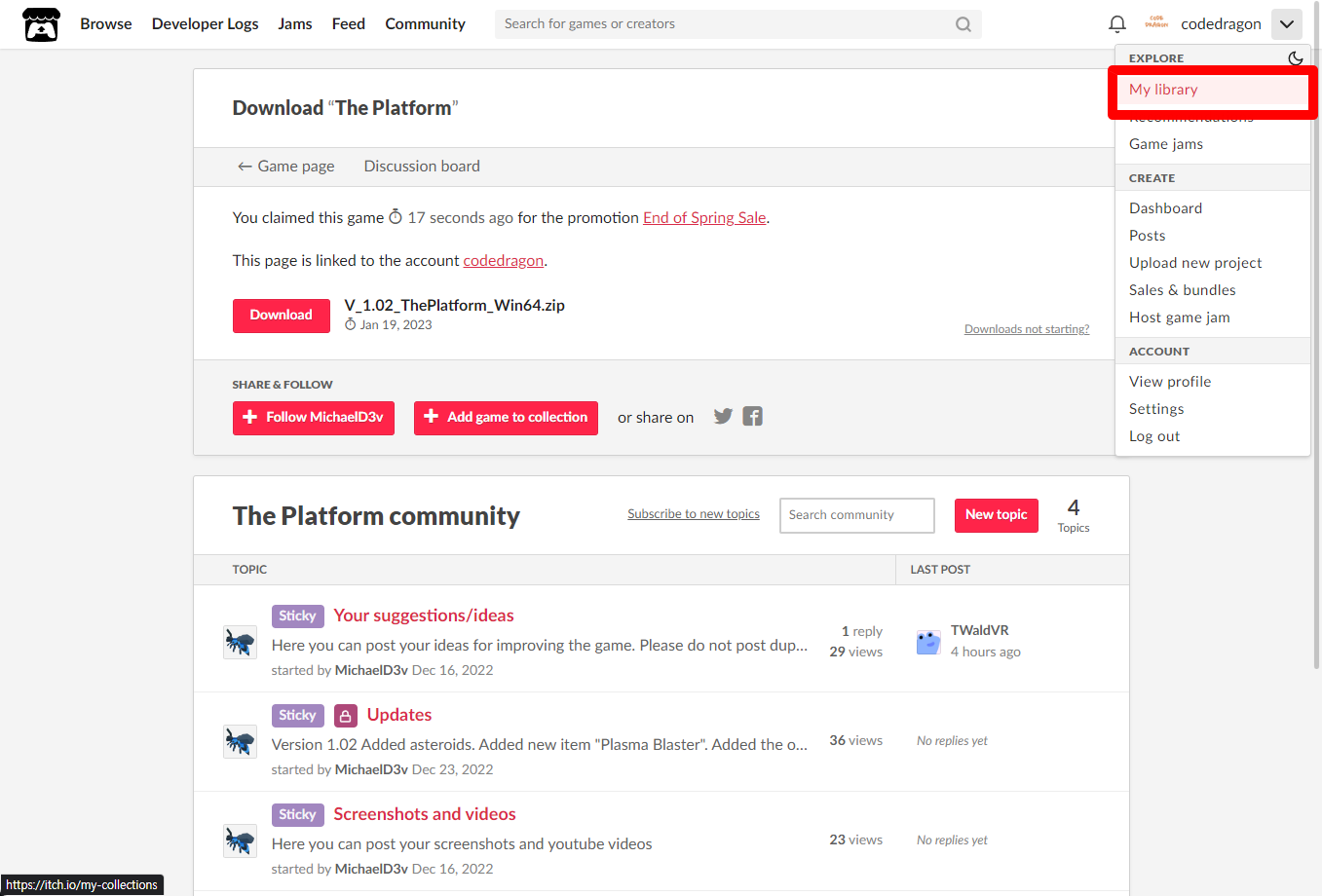Click the lock icon beside Updates
This screenshot has width=1322, height=896.
click(x=346, y=716)
